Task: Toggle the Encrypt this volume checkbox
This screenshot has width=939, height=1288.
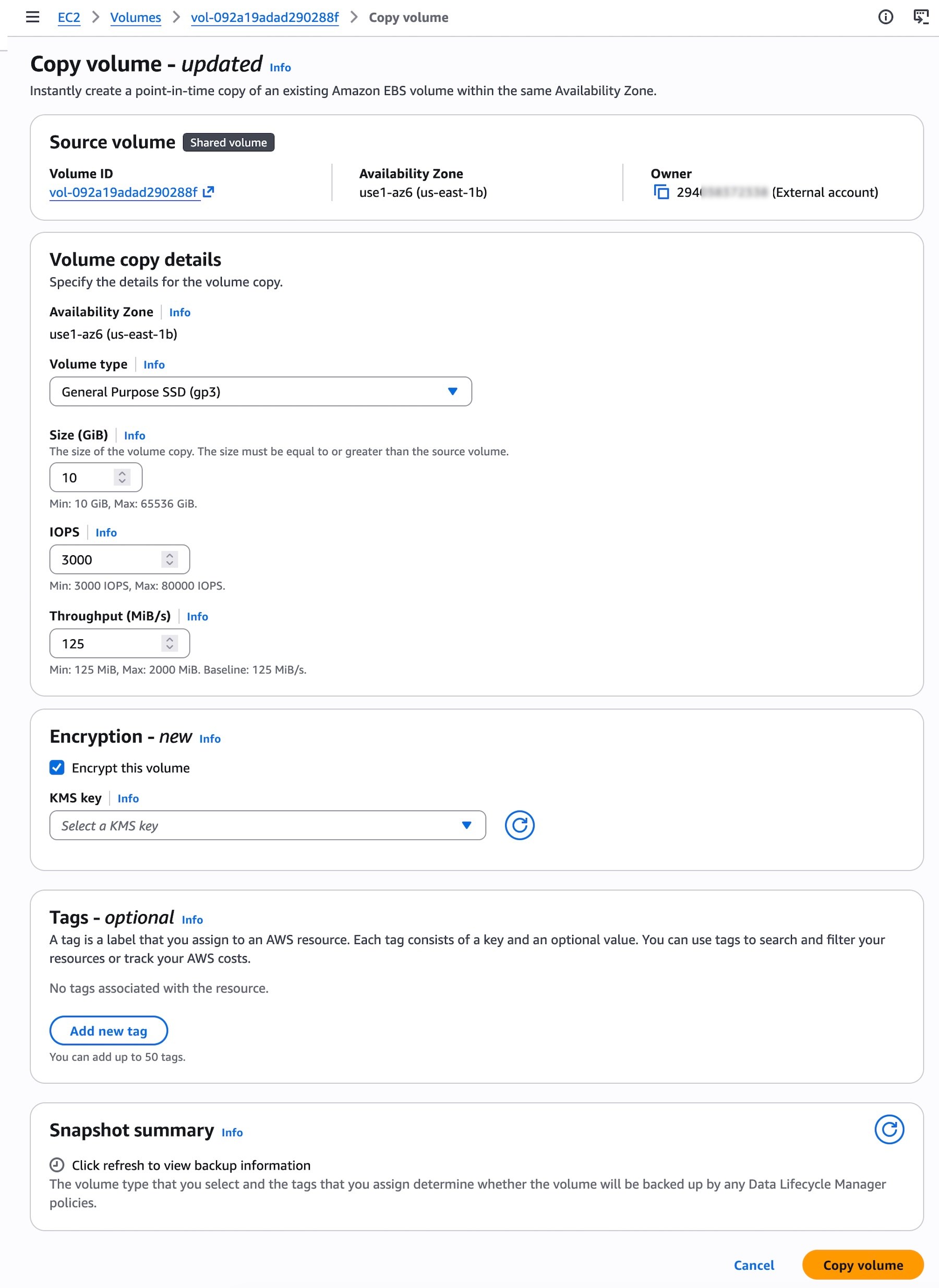Action: [57, 767]
